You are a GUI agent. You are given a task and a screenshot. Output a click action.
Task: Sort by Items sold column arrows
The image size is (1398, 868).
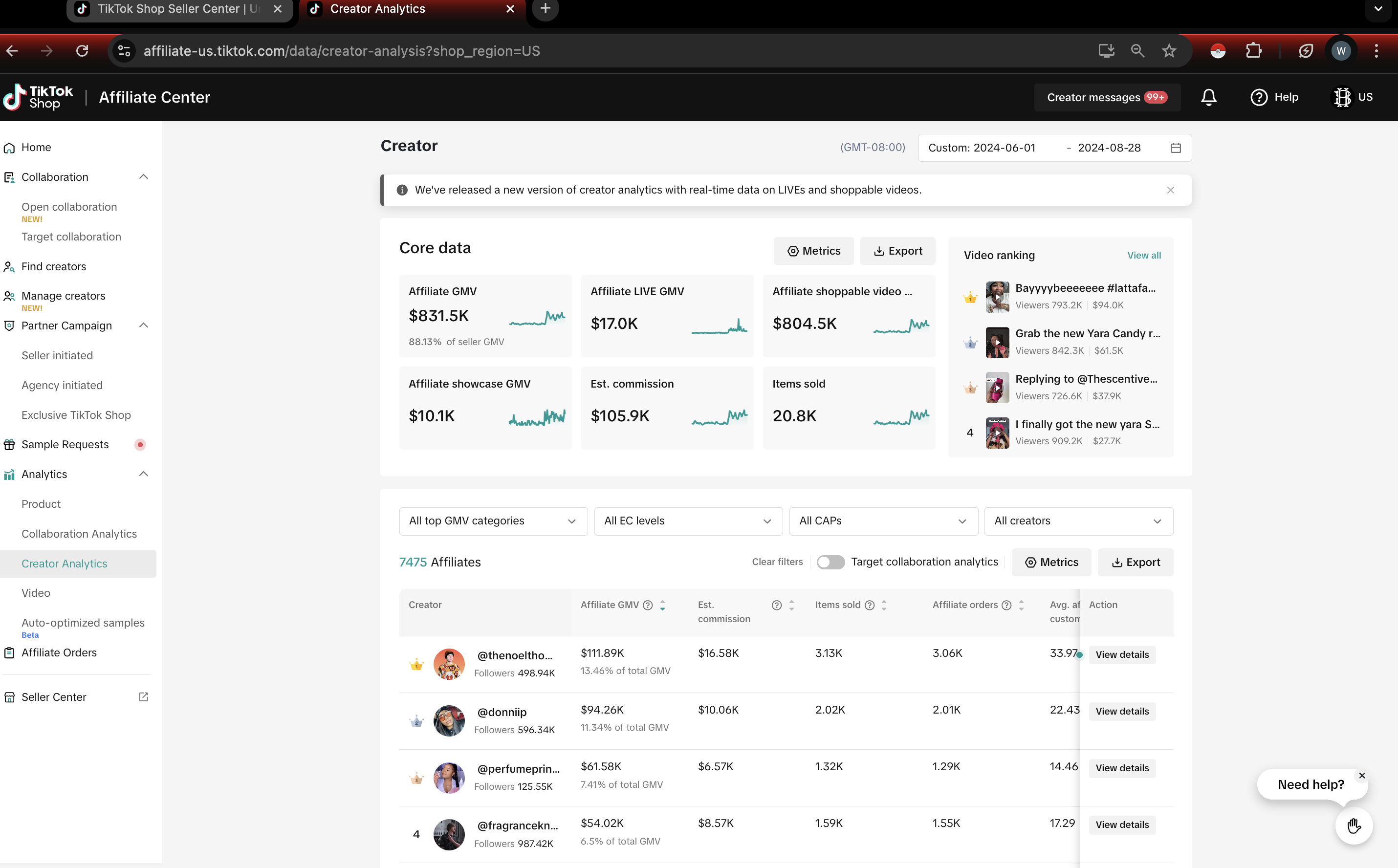click(884, 605)
